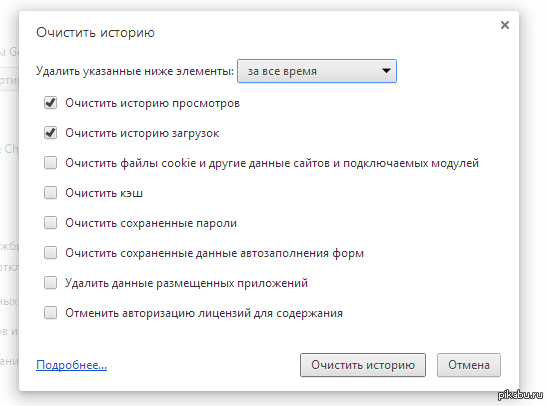Click the 'Очистить историю' button
548x406 pixels.
point(363,365)
